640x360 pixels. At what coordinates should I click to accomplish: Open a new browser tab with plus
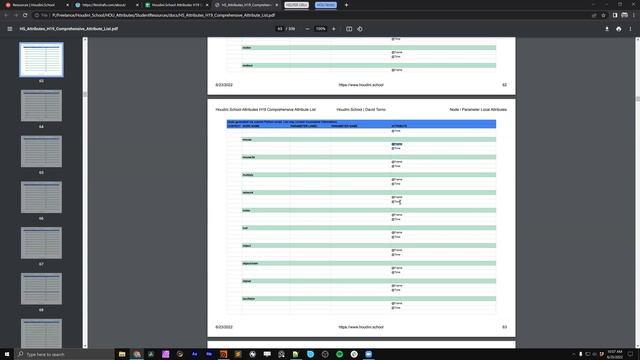coord(347,5)
